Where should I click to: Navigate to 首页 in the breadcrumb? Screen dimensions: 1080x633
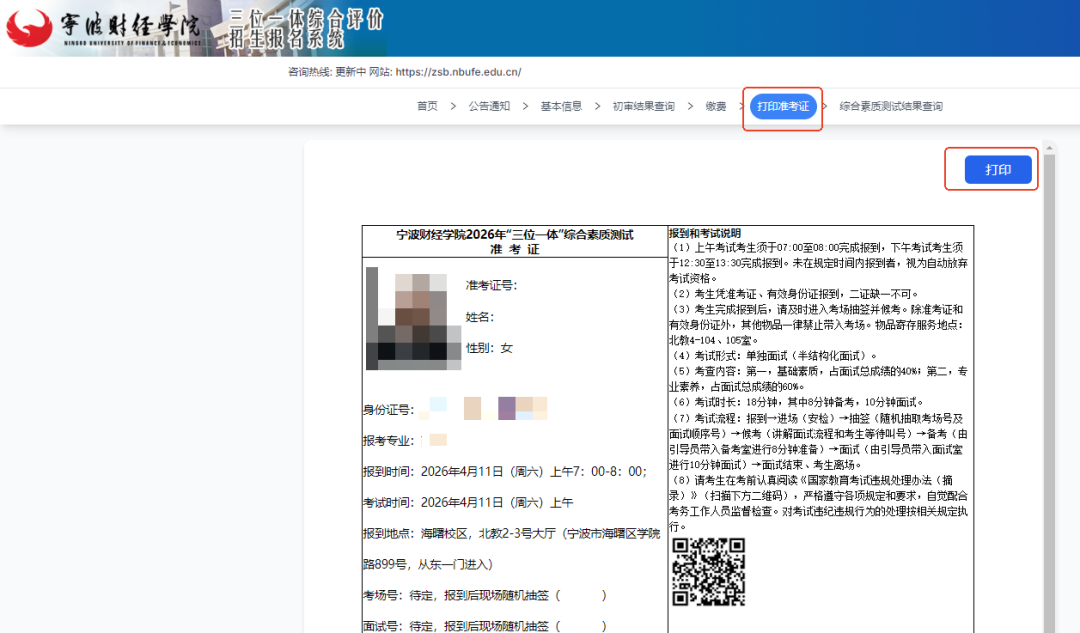click(427, 106)
